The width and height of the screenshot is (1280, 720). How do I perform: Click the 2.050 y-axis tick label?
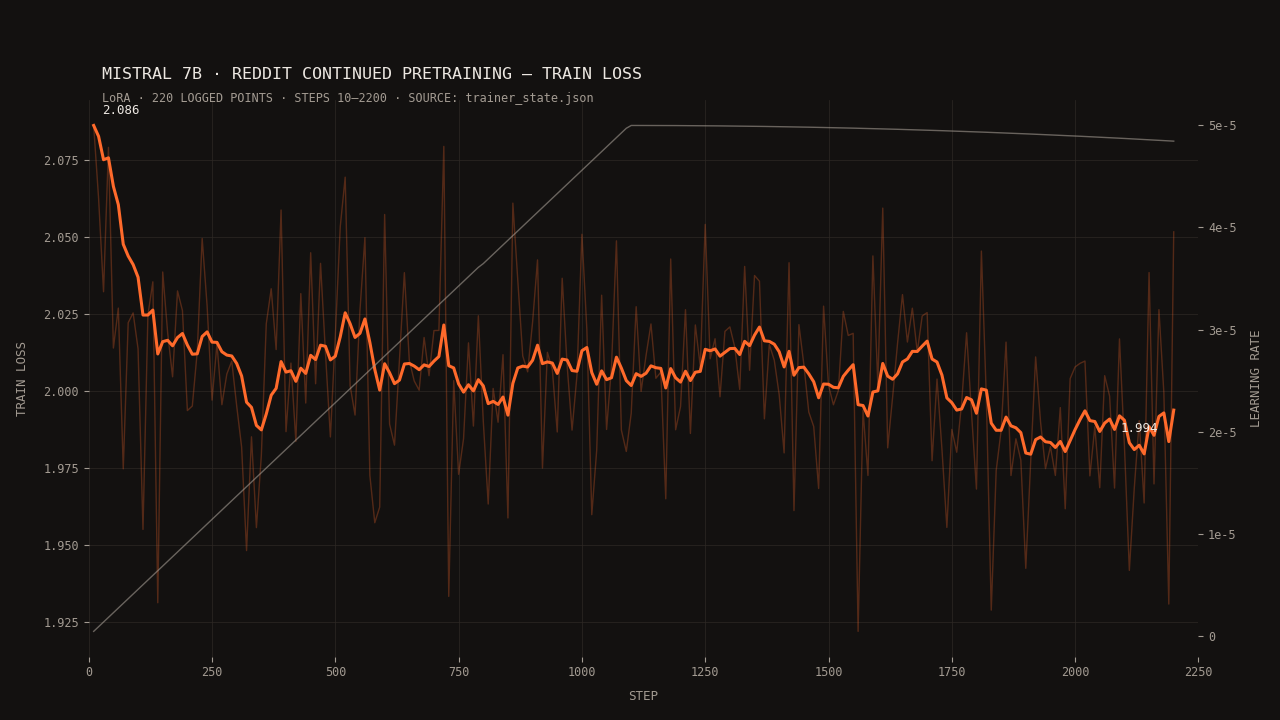[62, 237]
